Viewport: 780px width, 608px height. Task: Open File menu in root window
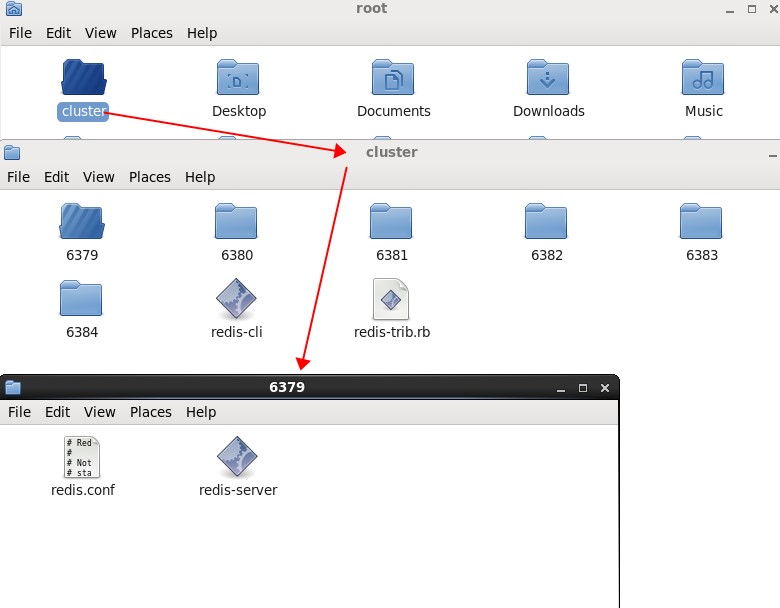(x=20, y=33)
